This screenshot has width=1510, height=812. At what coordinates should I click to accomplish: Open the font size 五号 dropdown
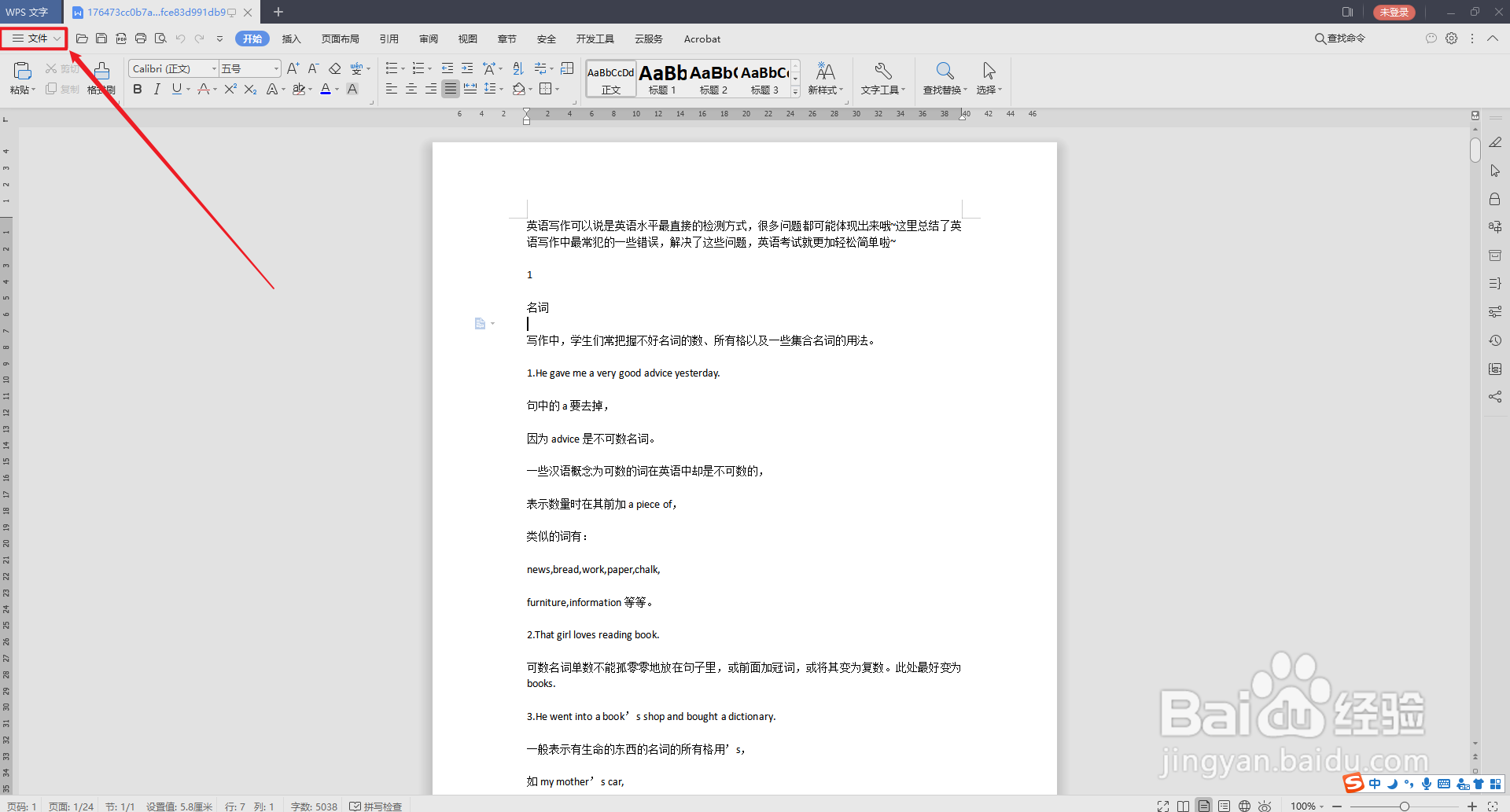[x=276, y=69]
